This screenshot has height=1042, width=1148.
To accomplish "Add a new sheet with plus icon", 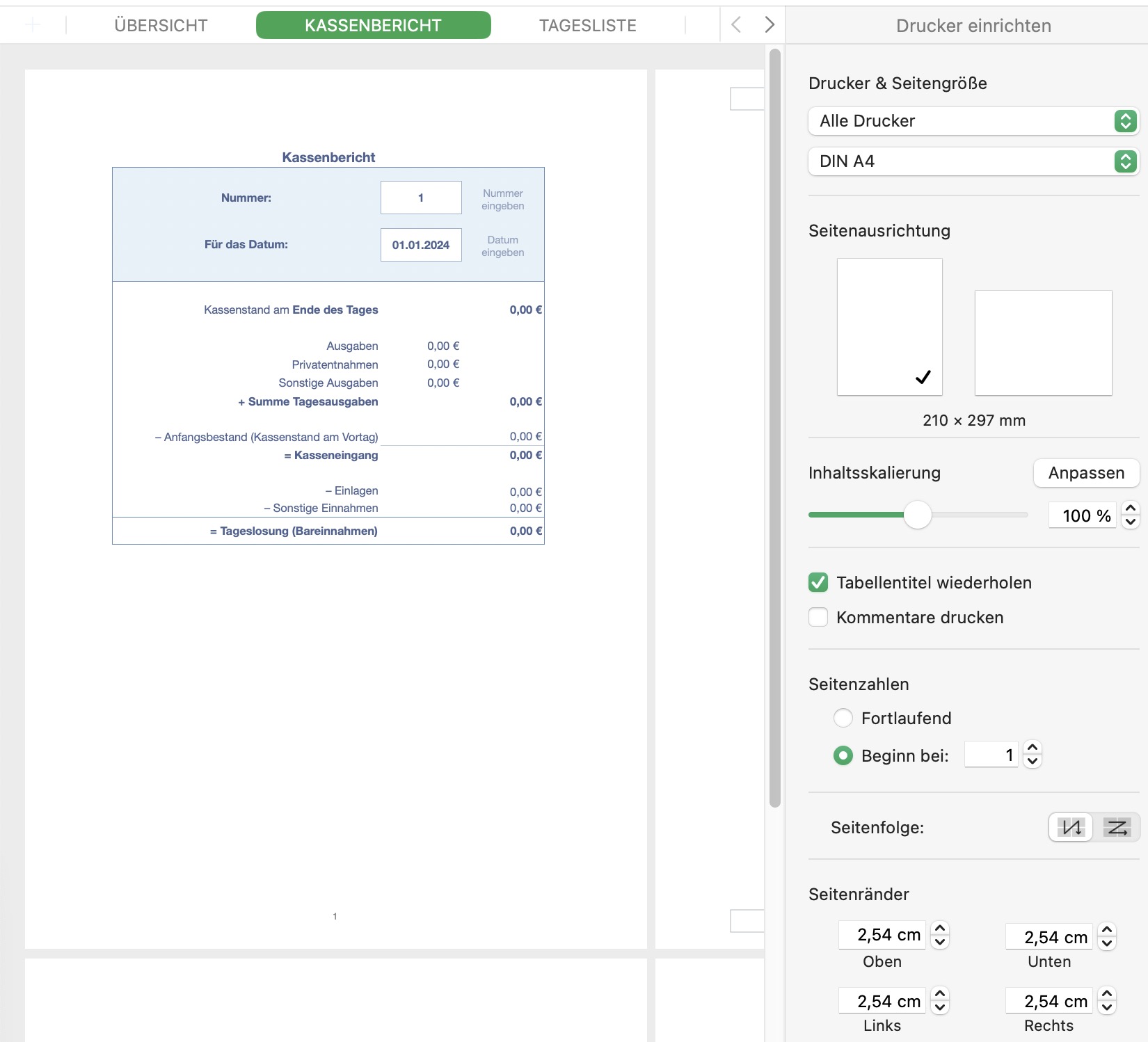I will (33, 25).
